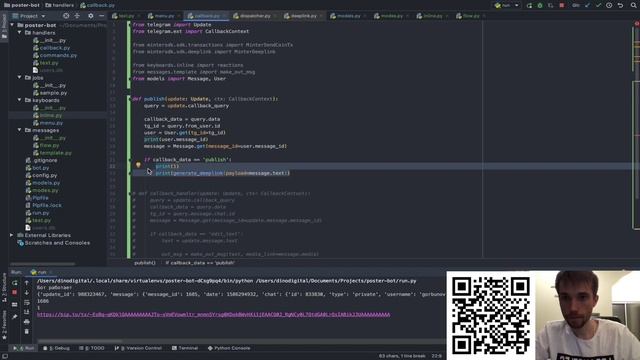The image size is (640, 360).
Task: Switch to the models.py editor tab
Action: pos(348,16)
